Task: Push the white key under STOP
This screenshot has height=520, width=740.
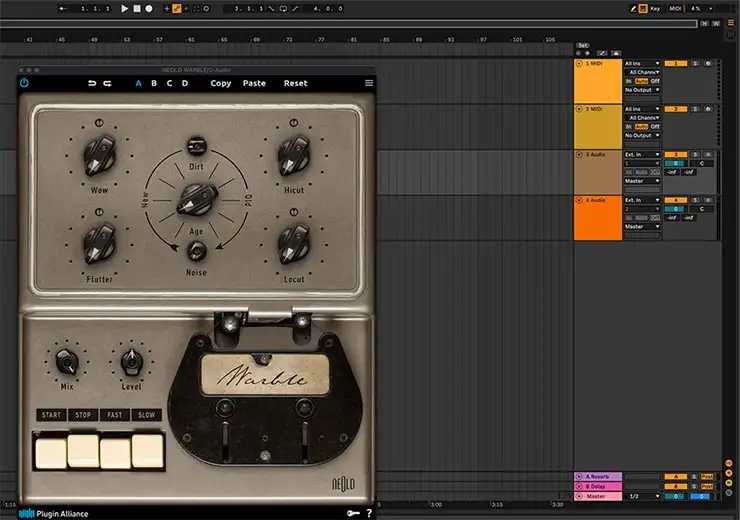Action: [83, 451]
